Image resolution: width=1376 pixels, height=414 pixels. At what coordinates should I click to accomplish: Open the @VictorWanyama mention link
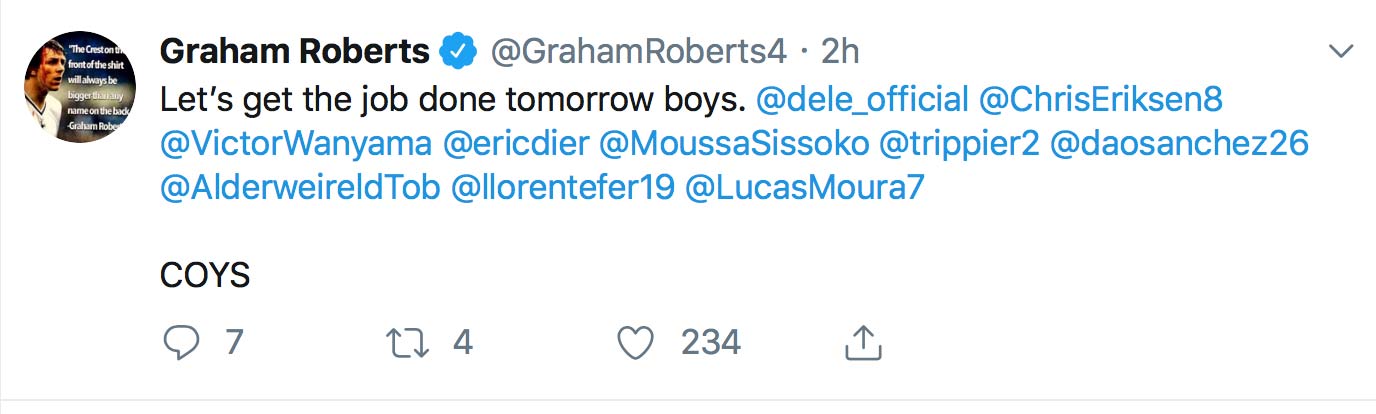pyautogui.click(x=296, y=144)
